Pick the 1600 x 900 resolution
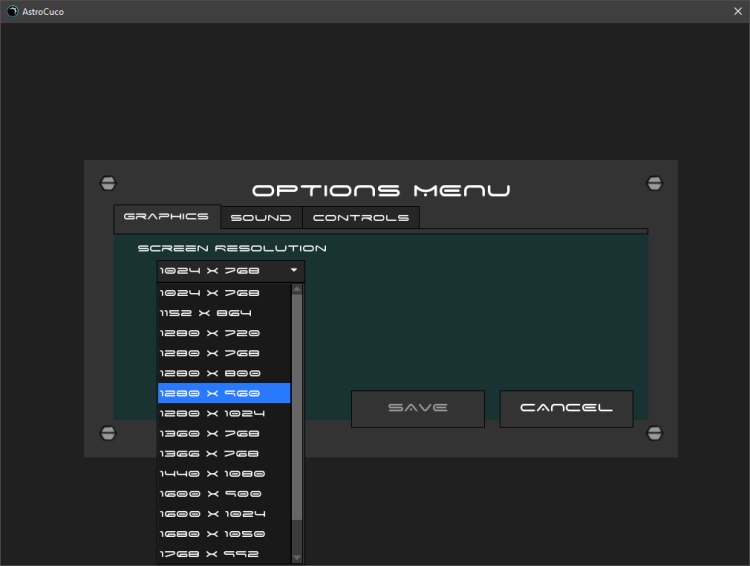The image size is (750, 566). click(224, 493)
